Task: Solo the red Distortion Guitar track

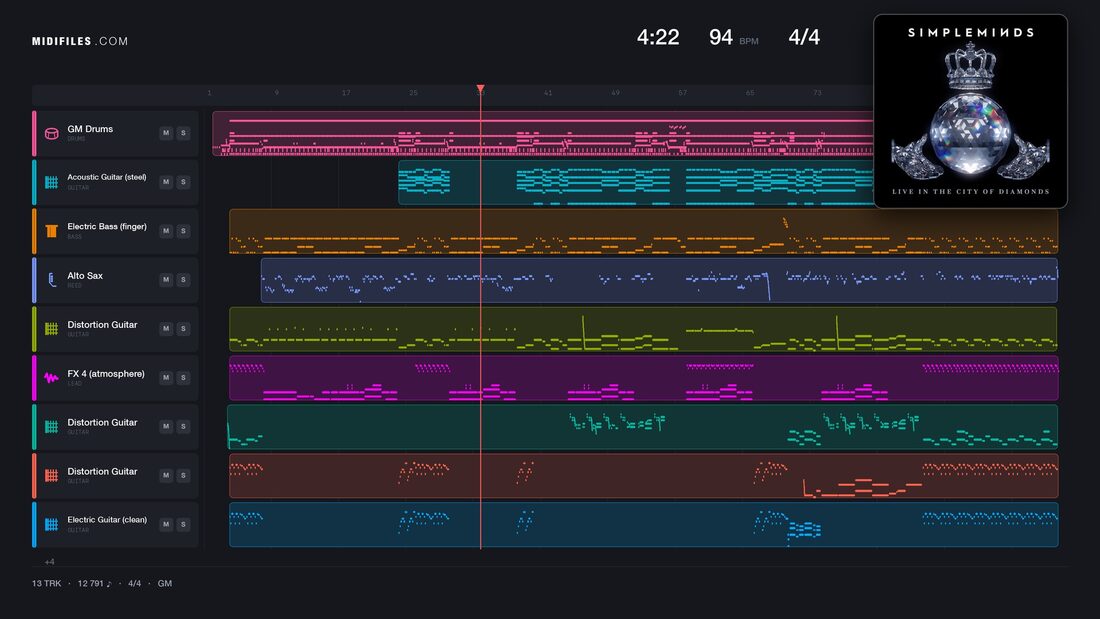Action: (x=183, y=475)
